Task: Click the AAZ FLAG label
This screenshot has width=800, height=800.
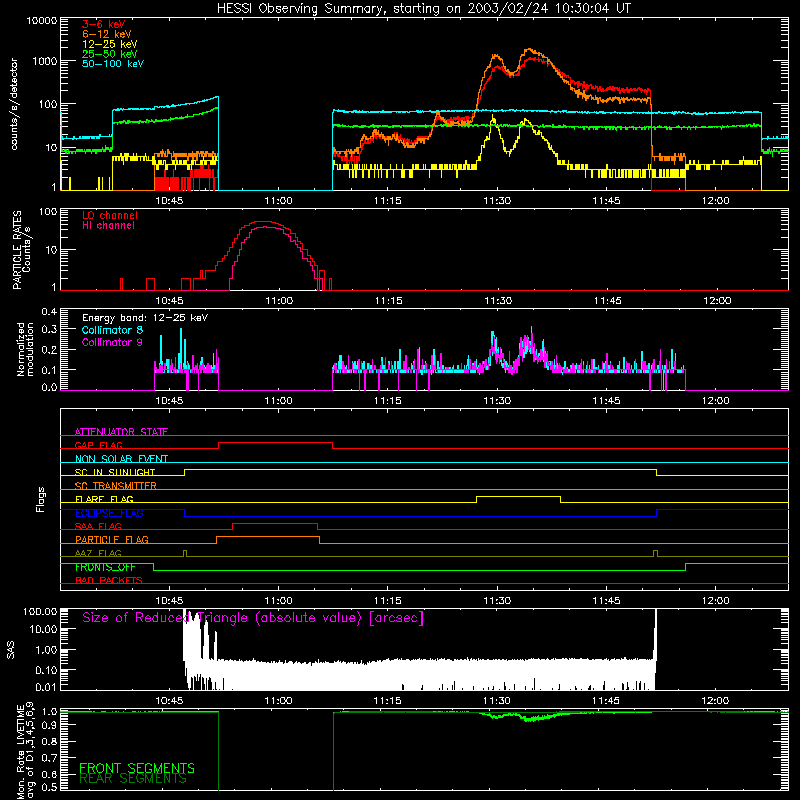Action: [98, 553]
